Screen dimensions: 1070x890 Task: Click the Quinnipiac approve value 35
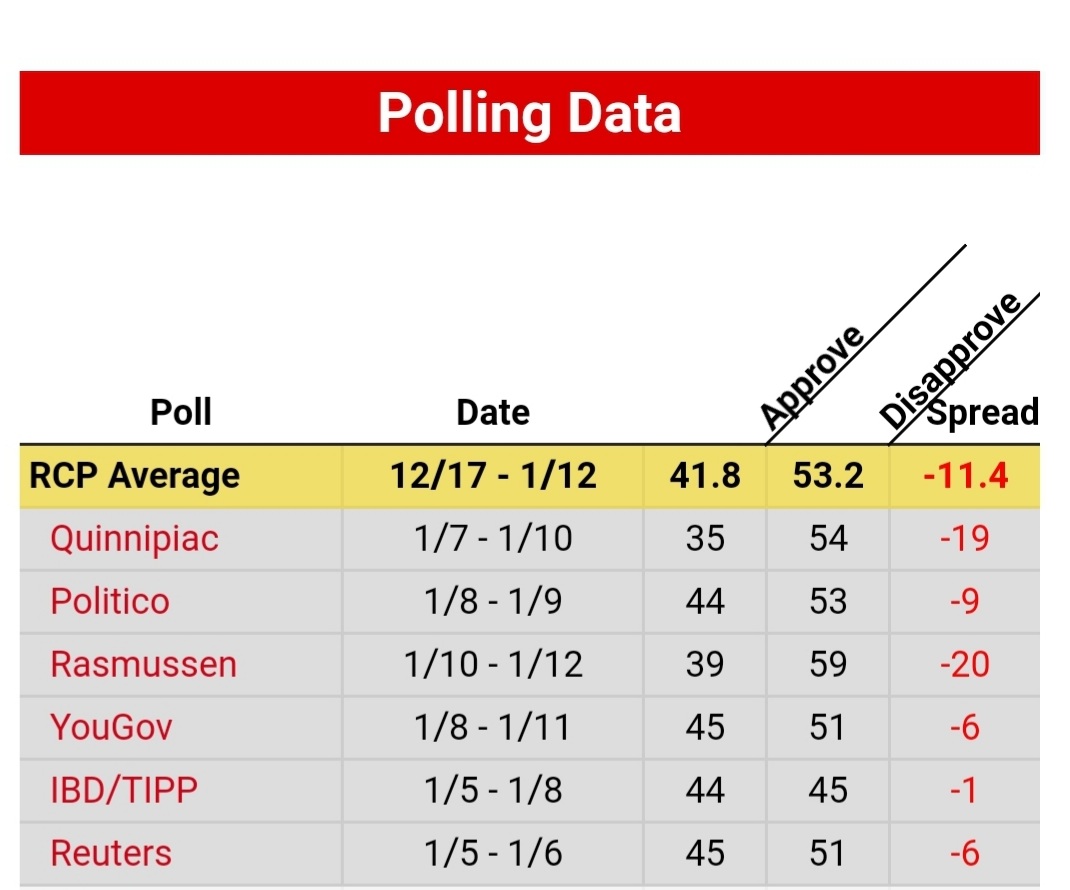(x=705, y=539)
